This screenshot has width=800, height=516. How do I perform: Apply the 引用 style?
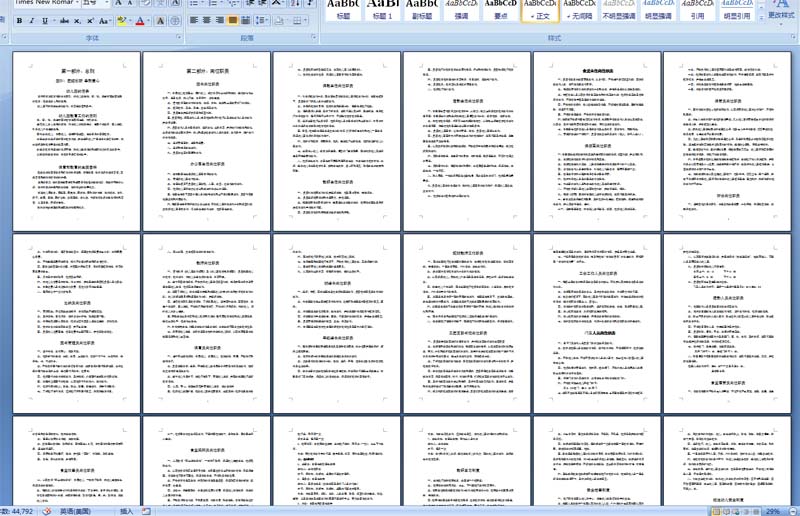(x=697, y=9)
